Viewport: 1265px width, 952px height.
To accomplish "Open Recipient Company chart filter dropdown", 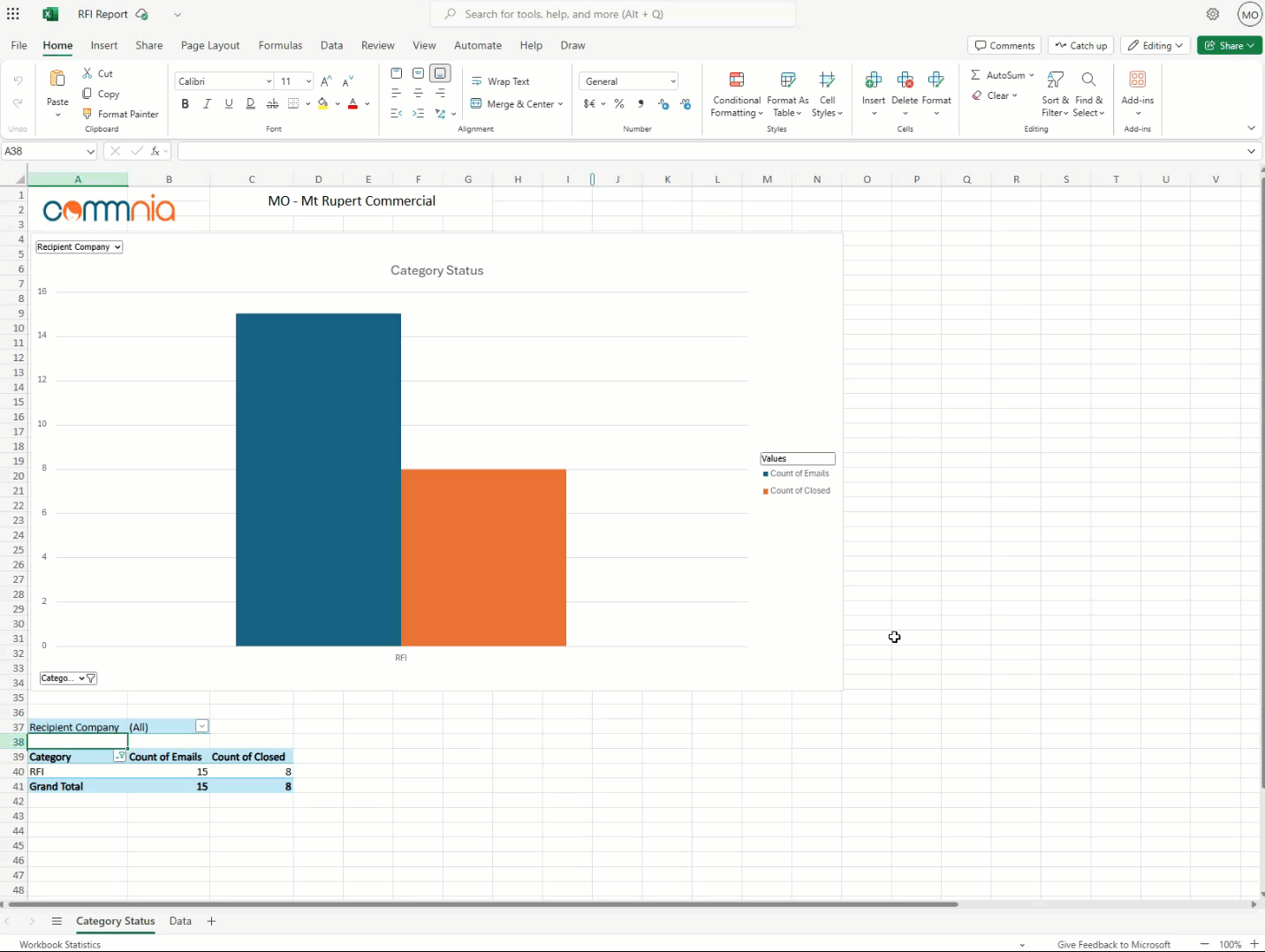I will 79,247.
